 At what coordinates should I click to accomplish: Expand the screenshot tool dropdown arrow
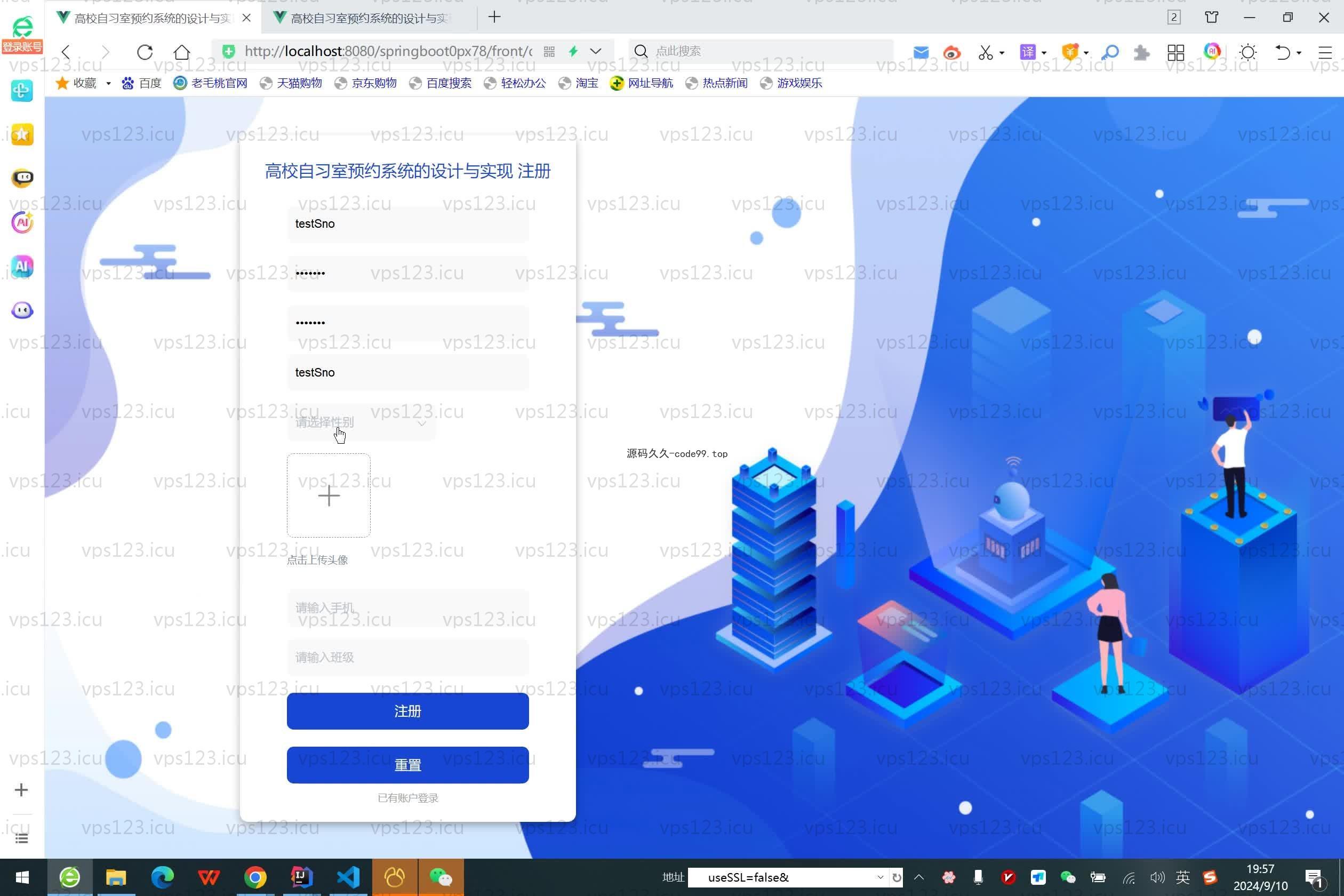(x=1002, y=53)
